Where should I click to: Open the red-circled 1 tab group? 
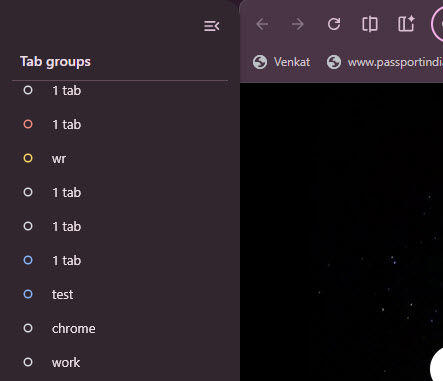[x=120, y=124]
